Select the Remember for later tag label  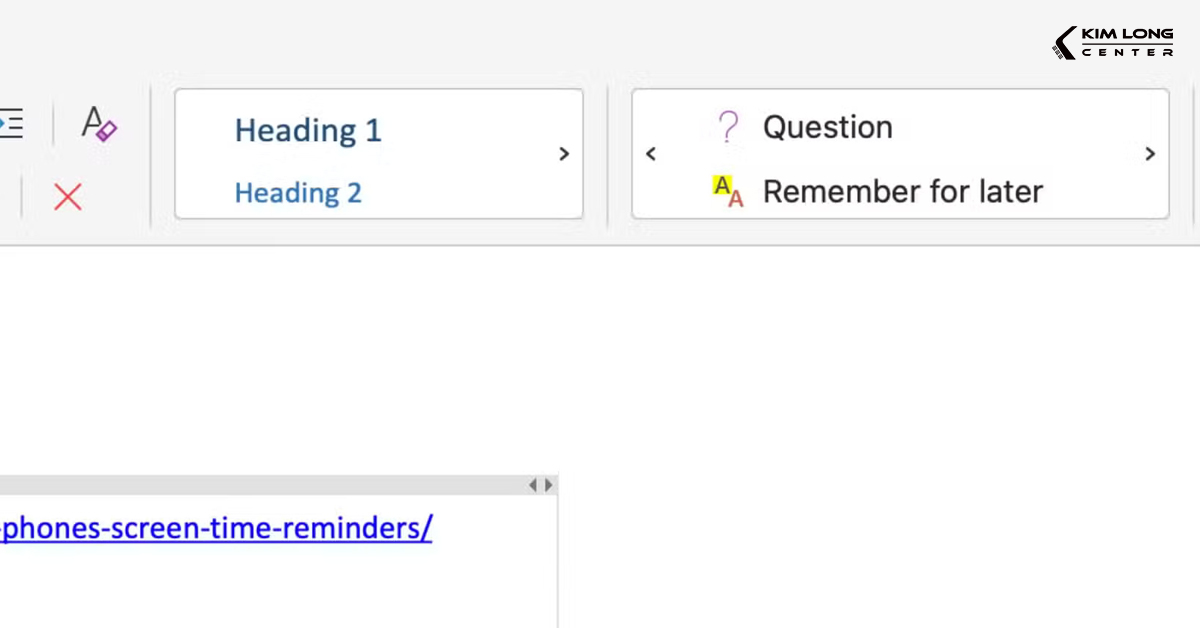902,191
